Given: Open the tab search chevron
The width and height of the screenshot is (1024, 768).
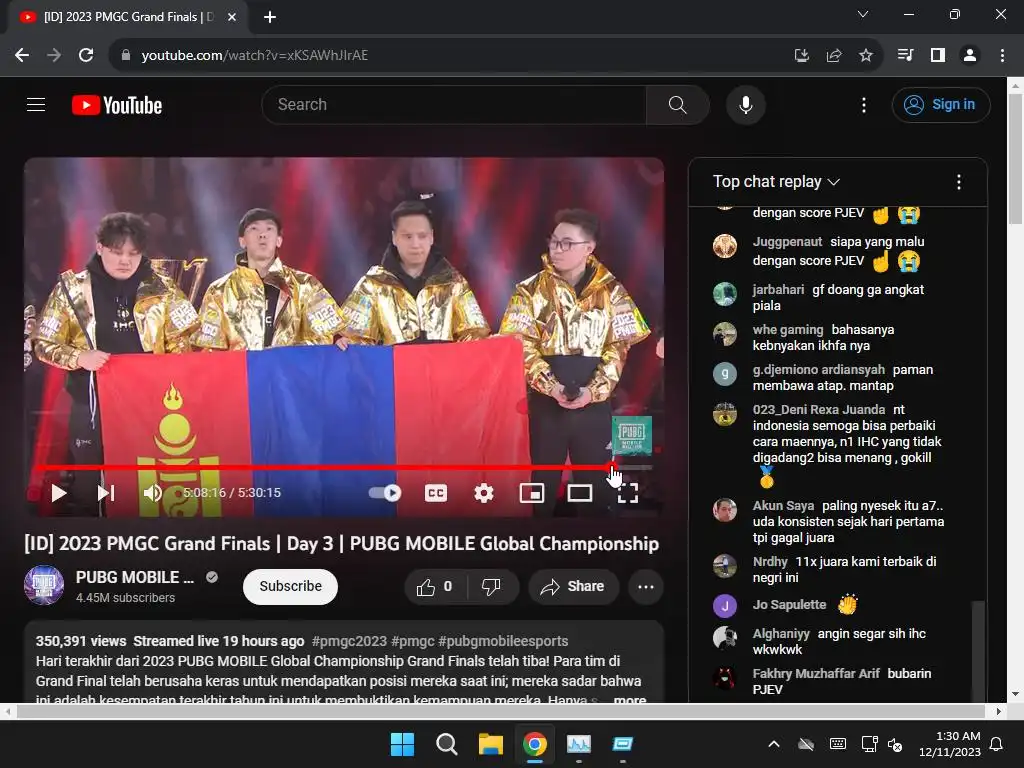Looking at the screenshot, I should coord(863,14).
